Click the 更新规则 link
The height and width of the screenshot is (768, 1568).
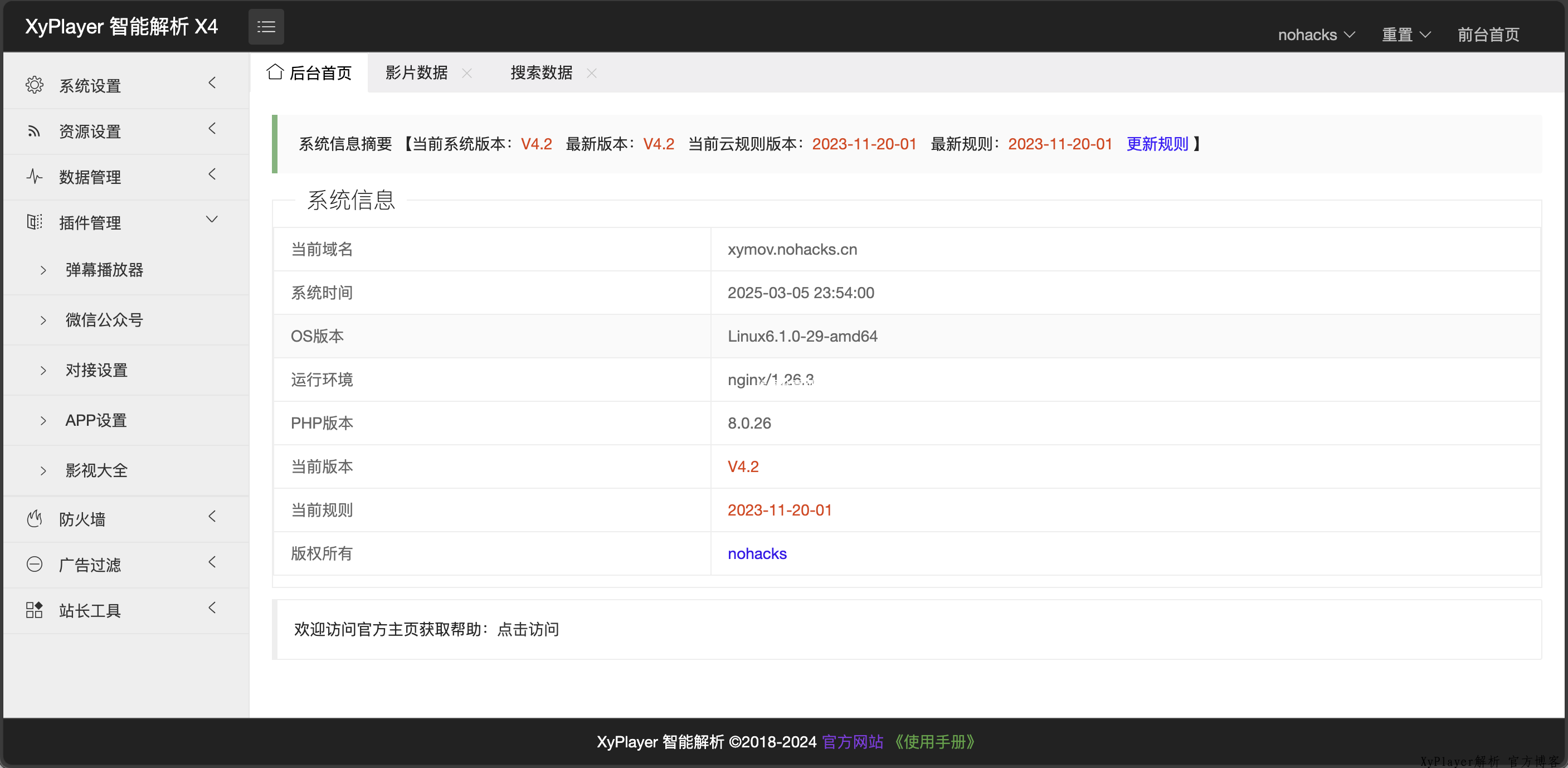(x=1157, y=144)
